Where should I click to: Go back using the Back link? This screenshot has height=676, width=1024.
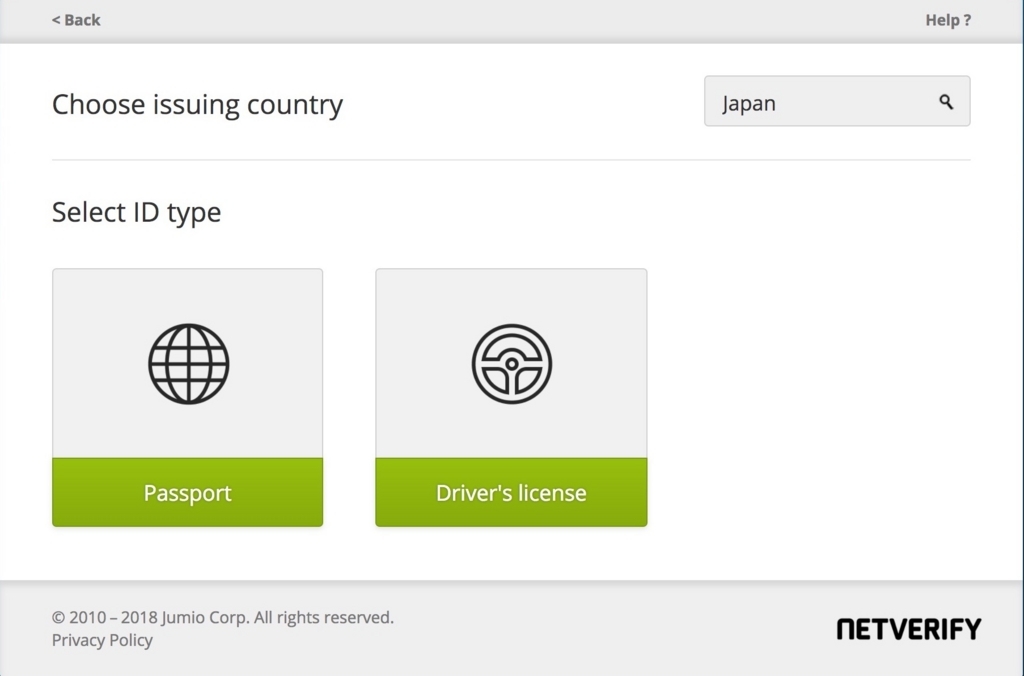76,20
